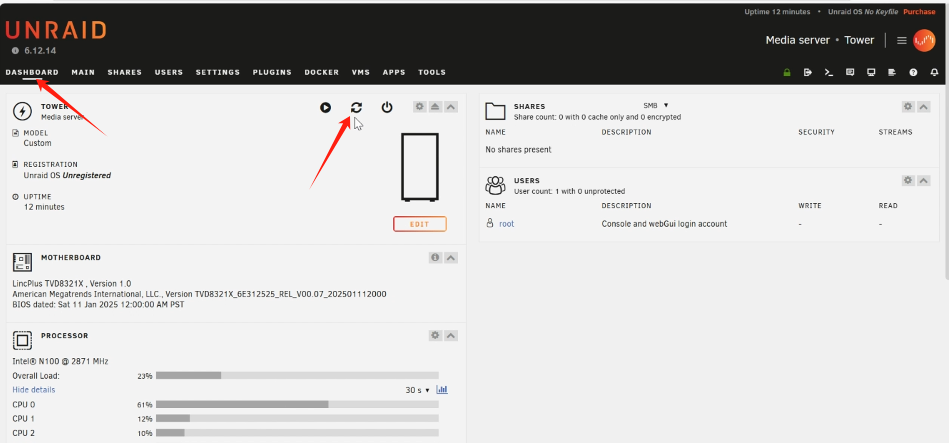Open the Plugins tab
Image resolution: width=949 pixels, height=443 pixels.
pyautogui.click(x=272, y=72)
